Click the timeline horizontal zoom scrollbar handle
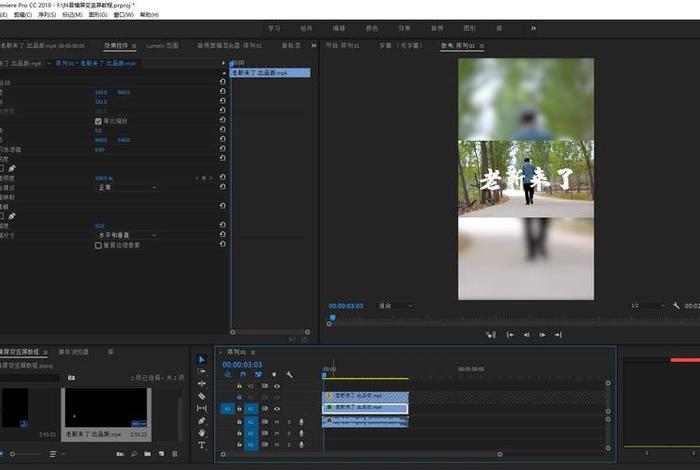This screenshot has height=470, width=700. (x=500, y=454)
